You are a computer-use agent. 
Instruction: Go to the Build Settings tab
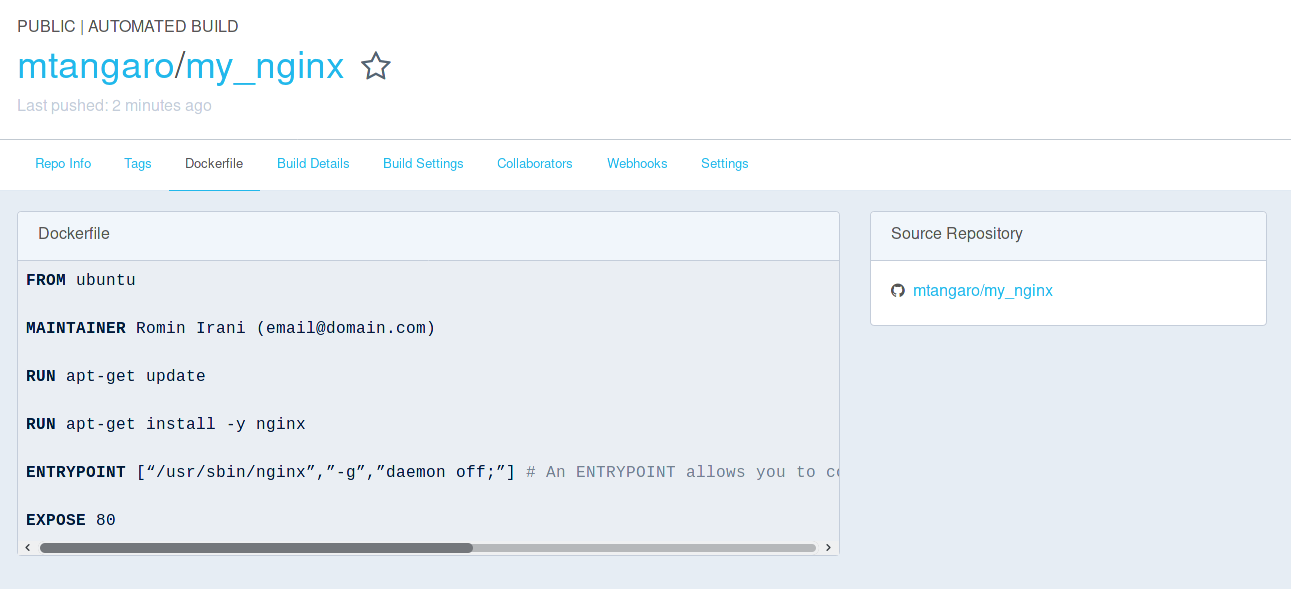pos(423,163)
